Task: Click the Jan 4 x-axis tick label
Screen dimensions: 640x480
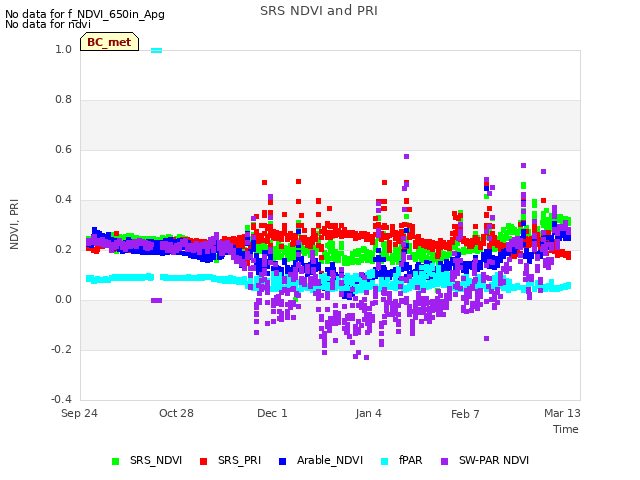Action: (x=369, y=413)
